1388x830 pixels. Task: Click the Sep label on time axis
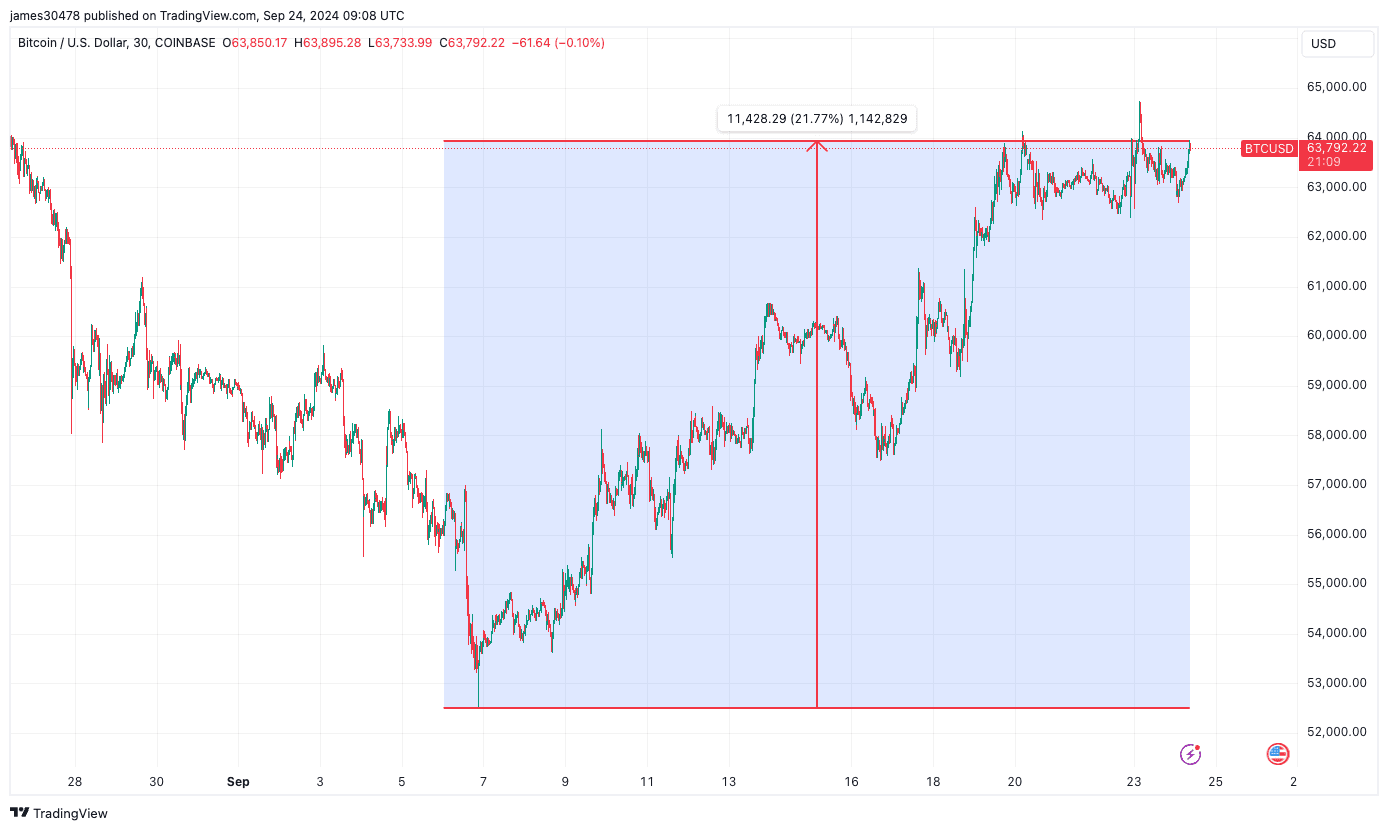(238, 782)
